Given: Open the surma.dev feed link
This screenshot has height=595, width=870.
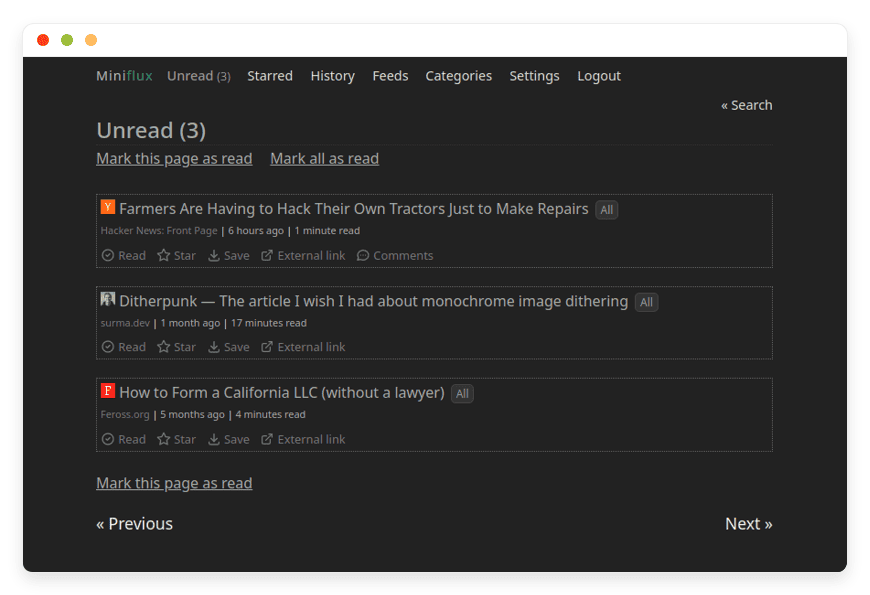Looking at the screenshot, I should click(x=125, y=323).
